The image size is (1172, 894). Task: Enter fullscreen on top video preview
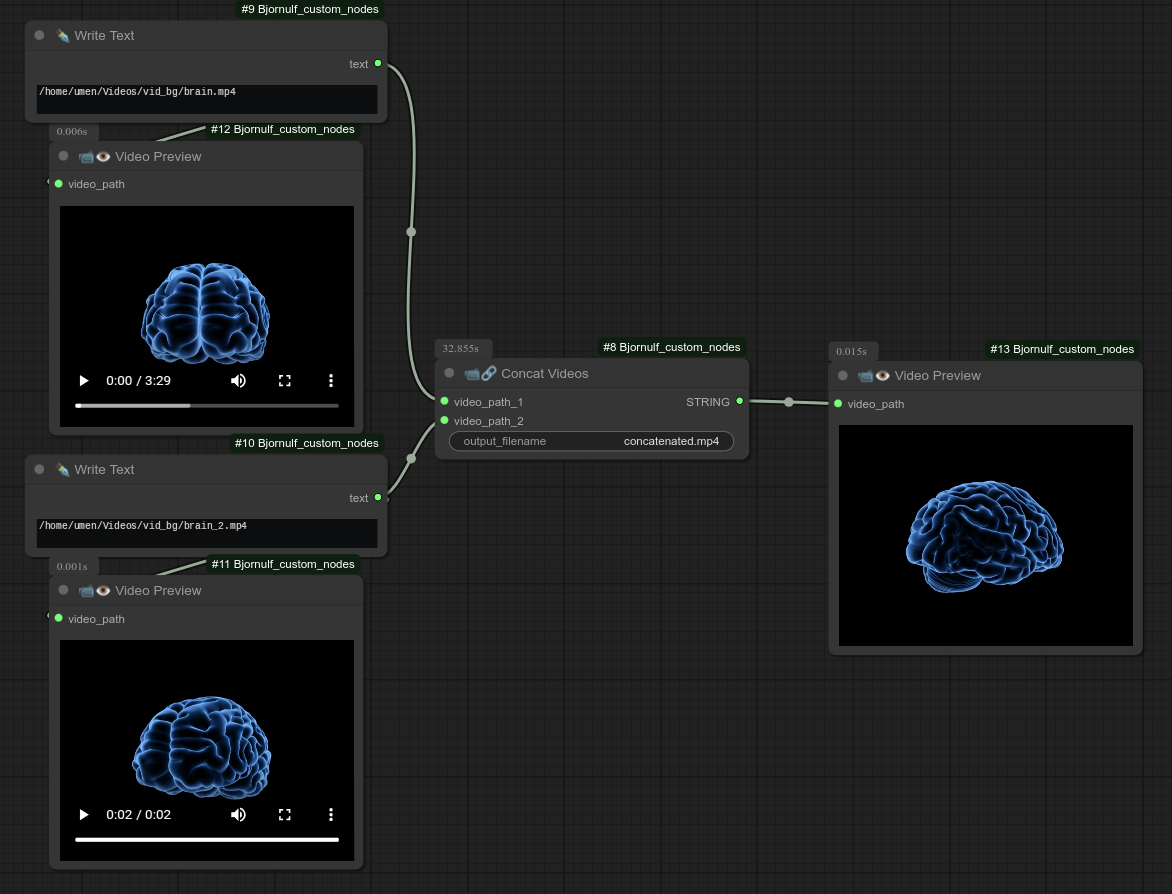[285, 381]
